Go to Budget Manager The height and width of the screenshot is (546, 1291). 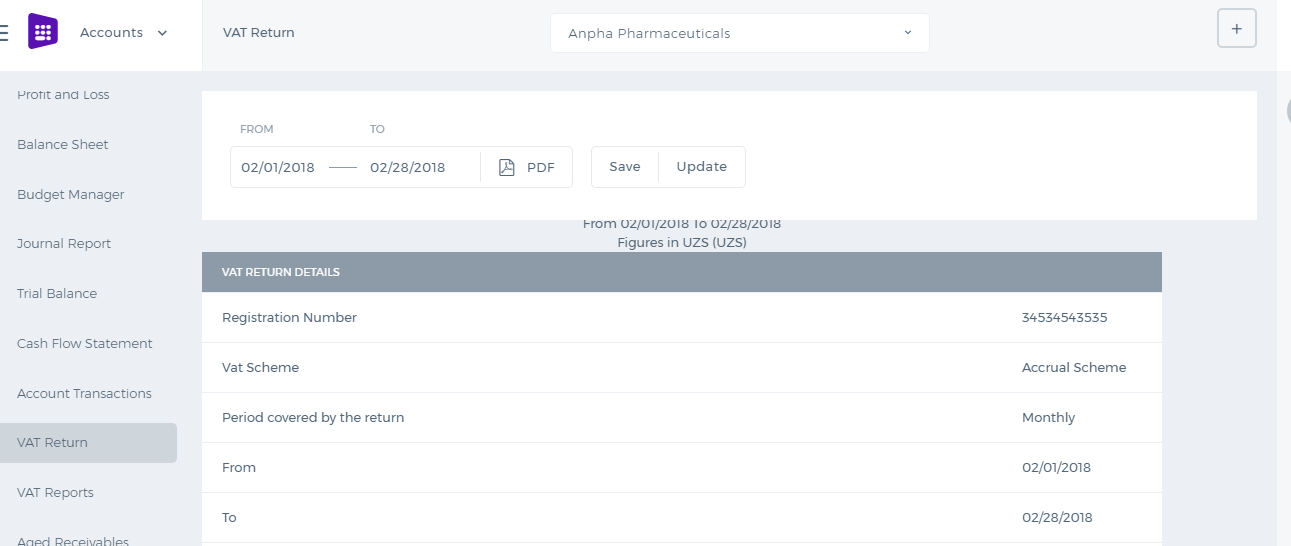[x=71, y=194]
